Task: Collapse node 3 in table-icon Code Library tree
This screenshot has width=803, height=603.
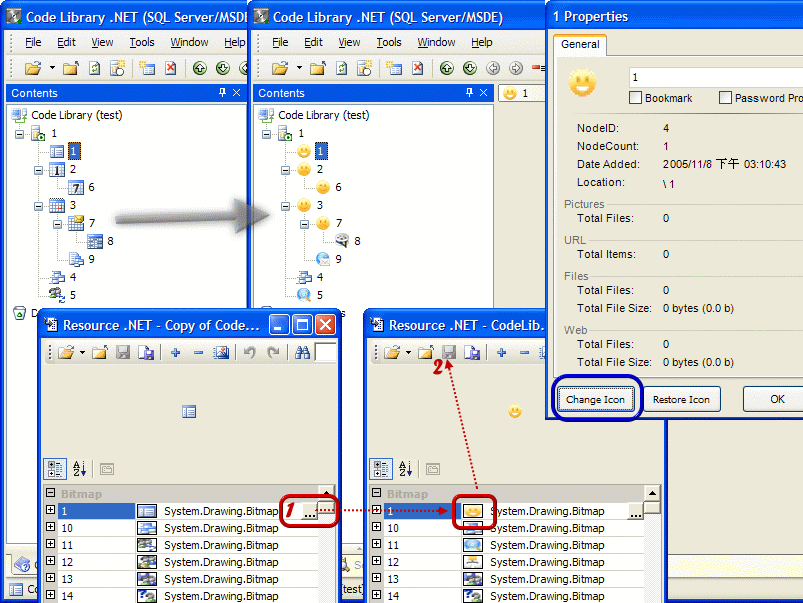Action: click(38, 206)
